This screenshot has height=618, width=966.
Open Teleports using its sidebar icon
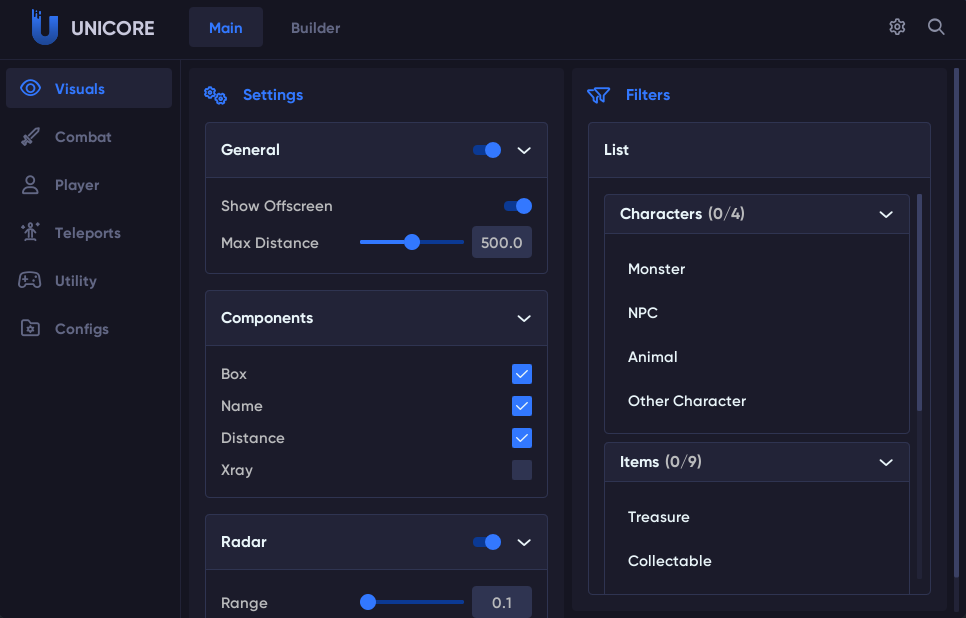click(30, 233)
